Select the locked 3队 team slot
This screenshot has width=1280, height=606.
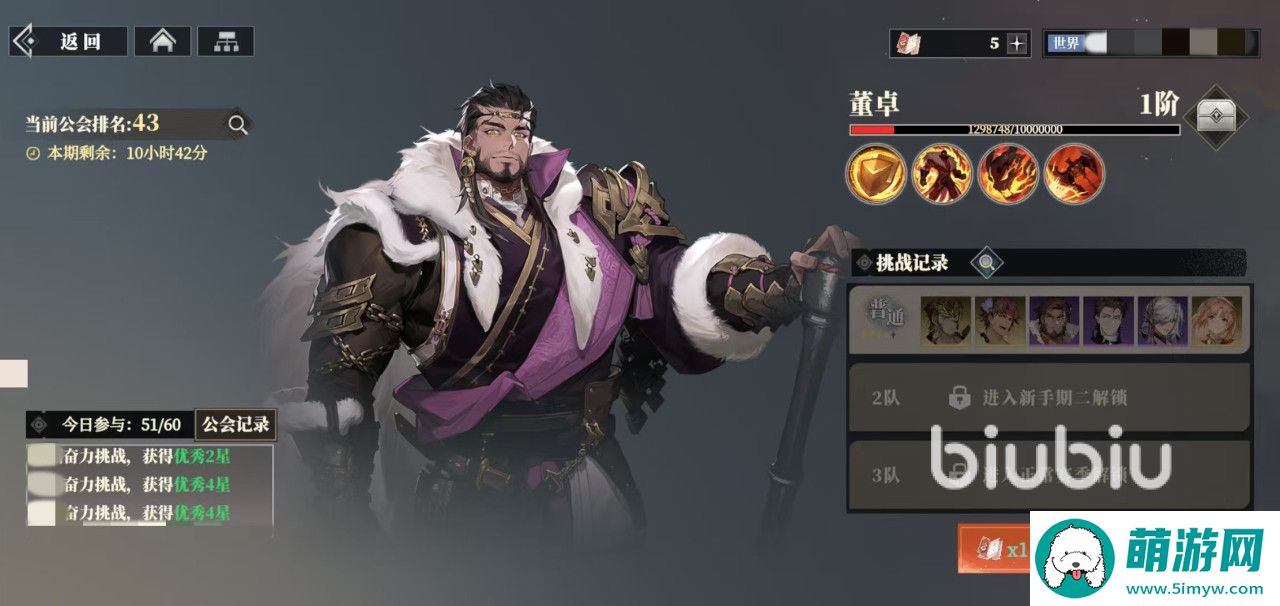pyautogui.click(x=1049, y=476)
